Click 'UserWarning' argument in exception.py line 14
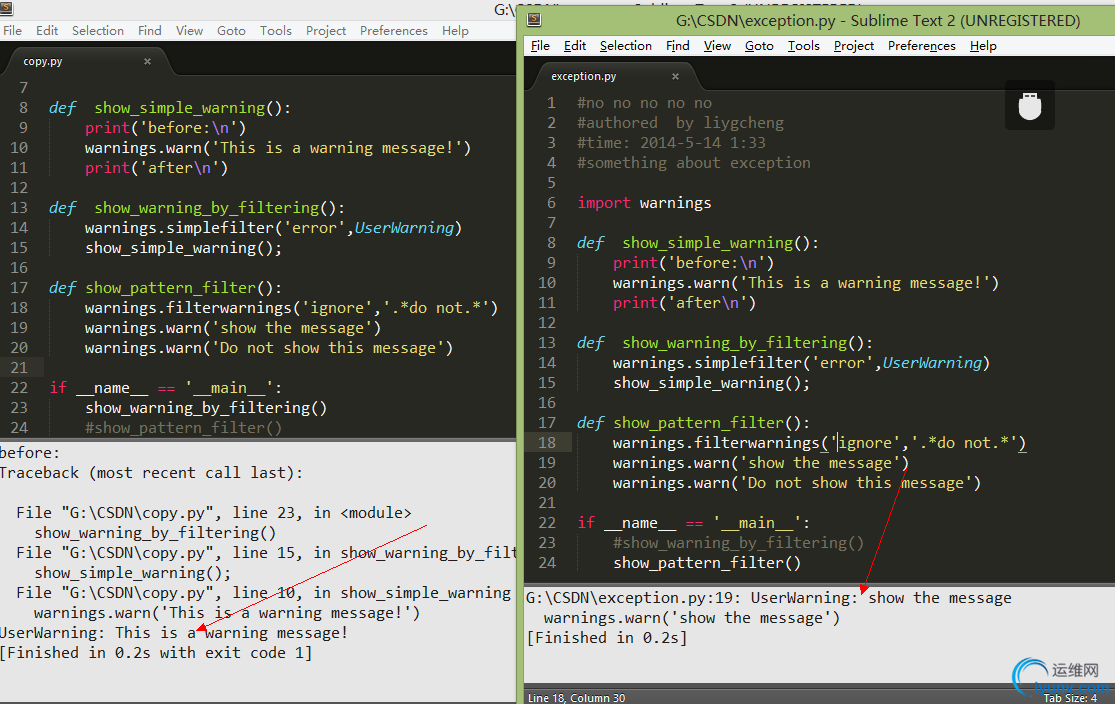This screenshot has width=1115, height=704. (x=932, y=363)
